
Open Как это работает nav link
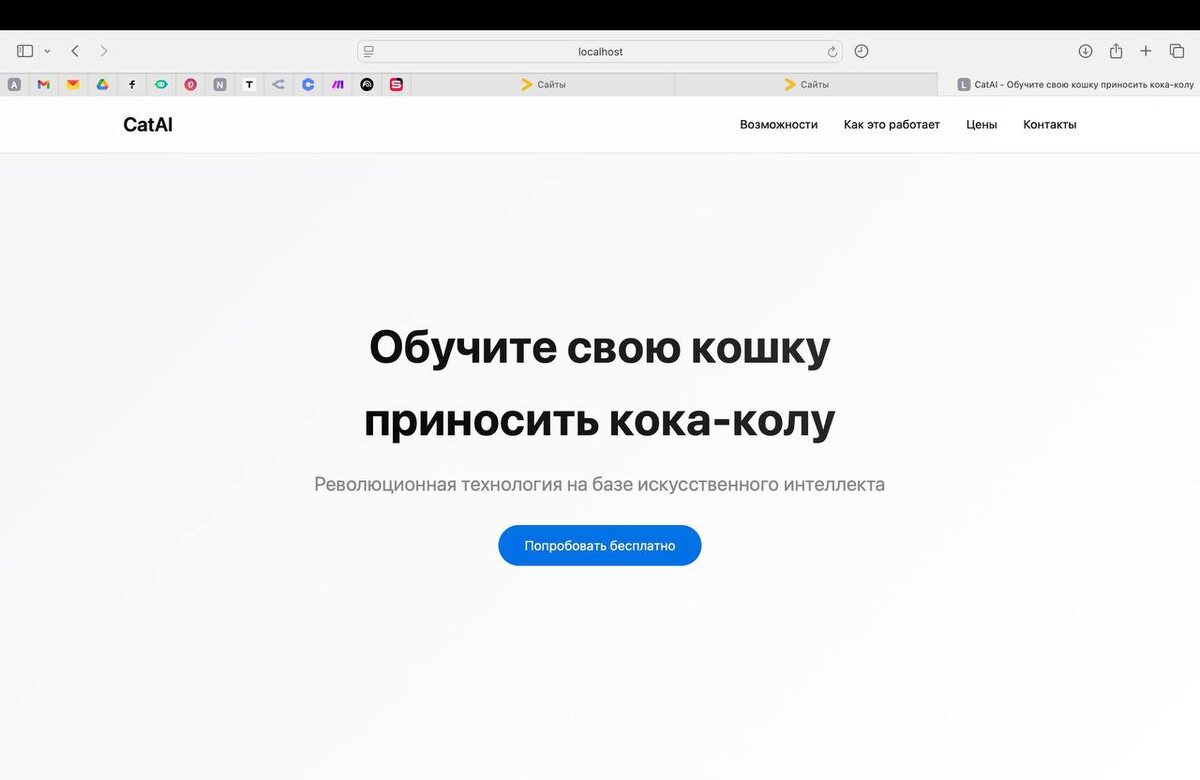click(892, 125)
